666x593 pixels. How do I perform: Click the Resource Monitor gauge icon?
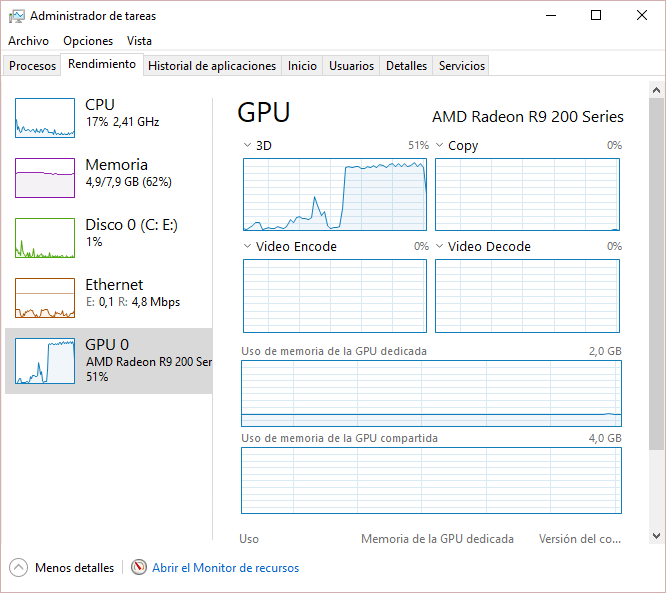tap(139, 567)
